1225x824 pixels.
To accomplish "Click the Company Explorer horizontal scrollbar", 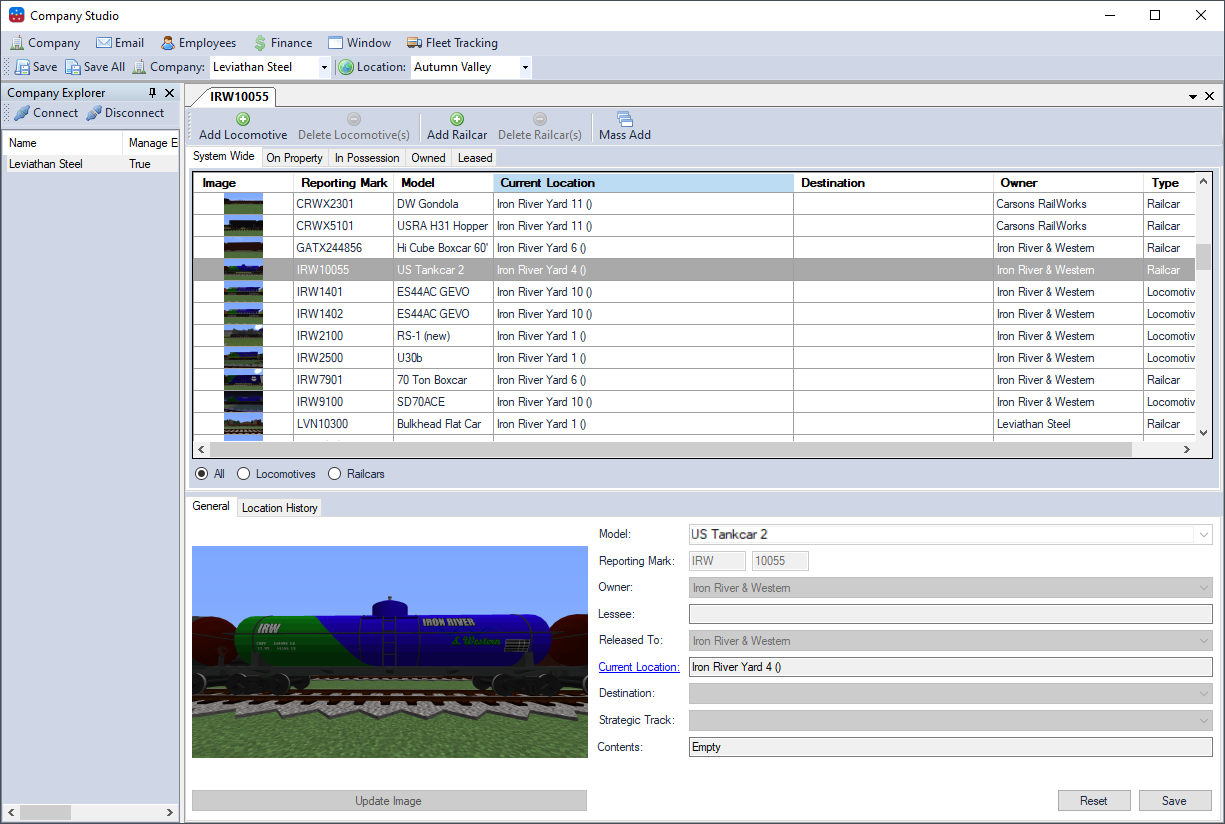I will click(x=90, y=811).
